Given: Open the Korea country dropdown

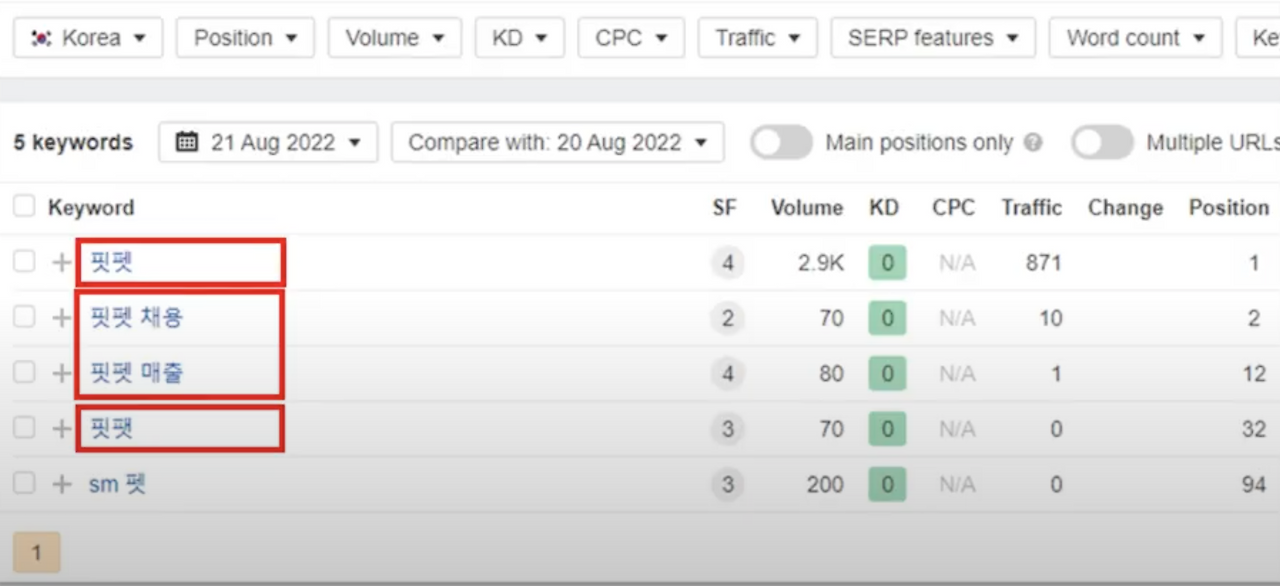Looking at the screenshot, I should [88, 38].
